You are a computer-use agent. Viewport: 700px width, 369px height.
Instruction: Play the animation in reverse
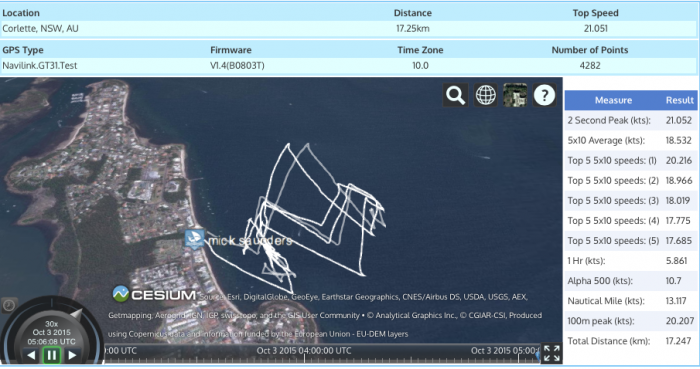click(x=31, y=356)
